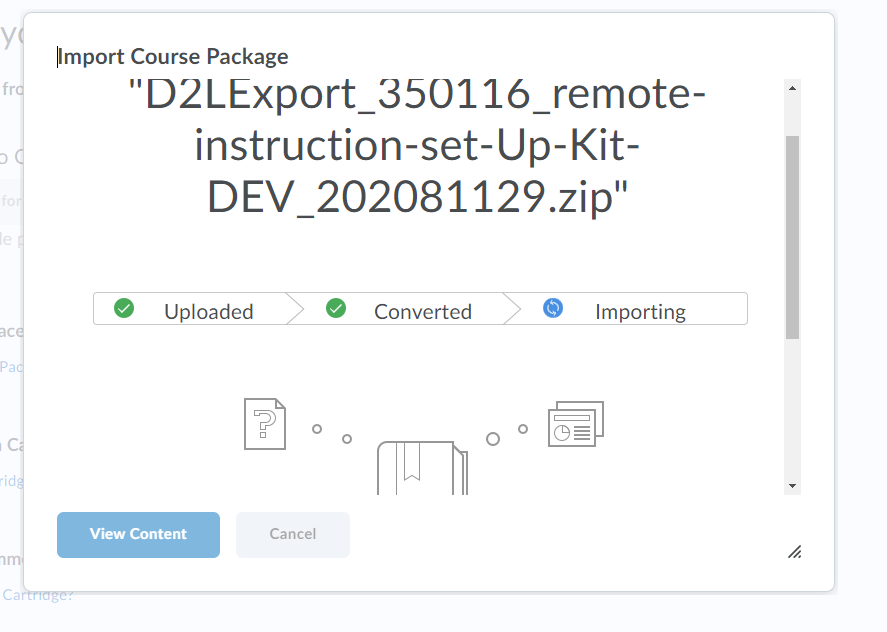This screenshot has height=632, width=887.
Task: Click the bookmarked book illustration icon
Action: click(x=423, y=468)
